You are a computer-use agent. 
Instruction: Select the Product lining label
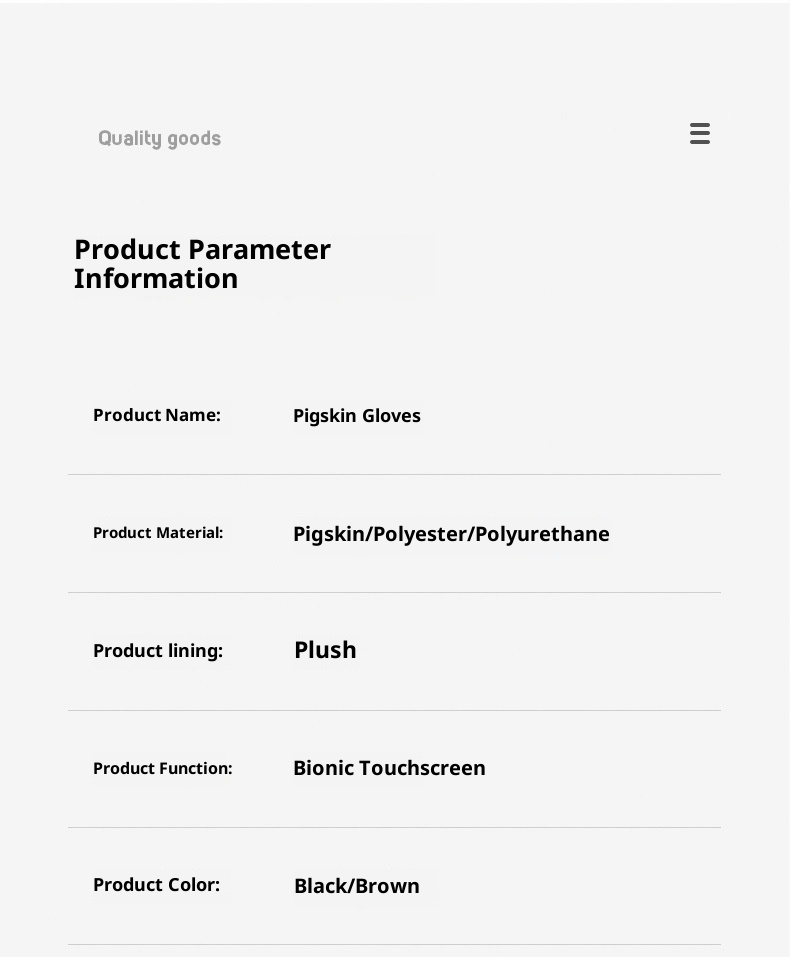pyautogui.click(x=158, y=651)
